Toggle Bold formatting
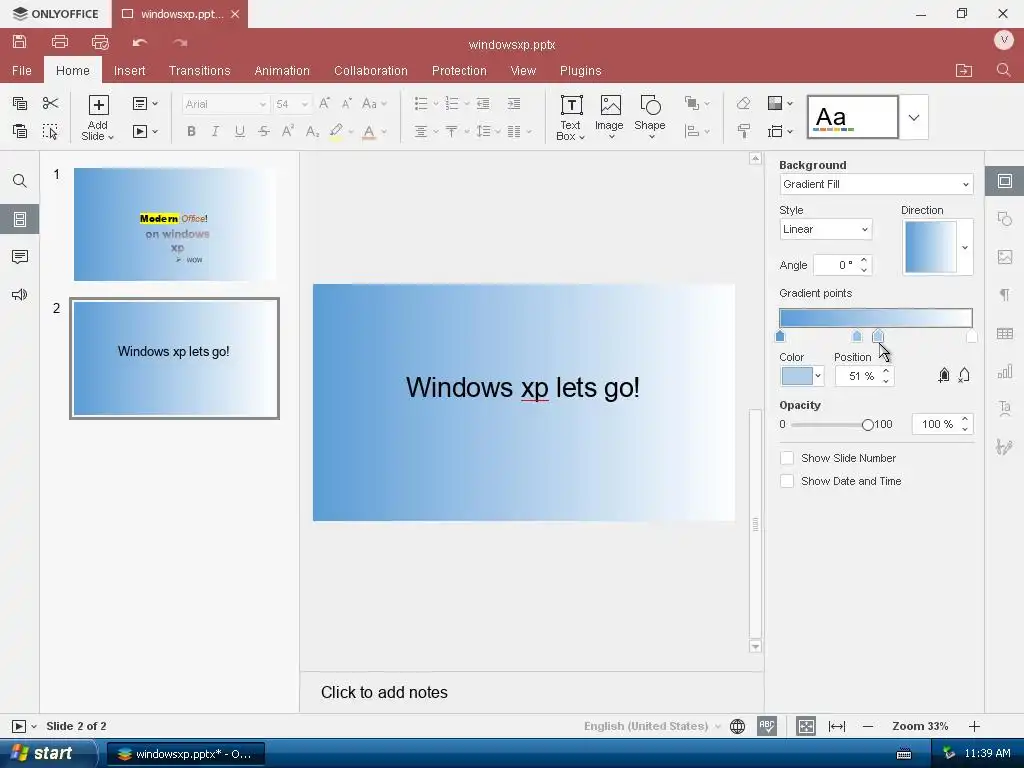The height and width of the screenshot is (768, 1024). pos(191,131)
